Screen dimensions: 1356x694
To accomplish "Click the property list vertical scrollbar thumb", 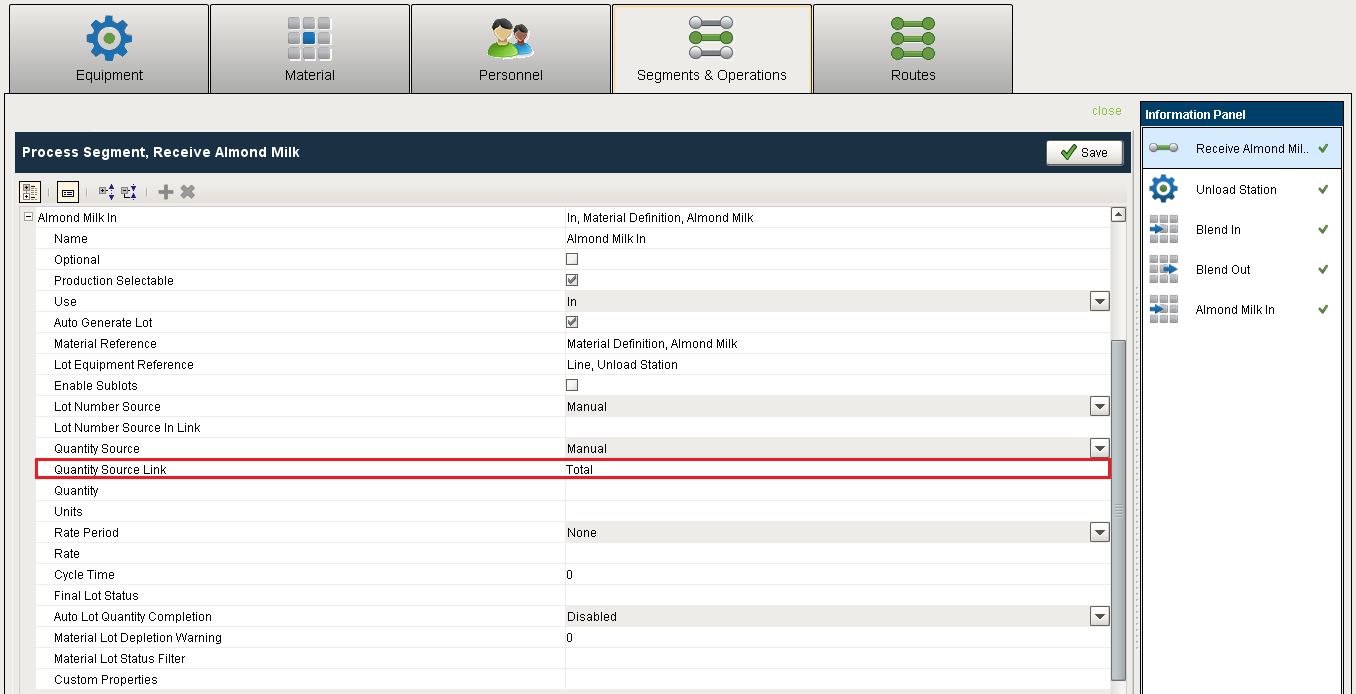I will [x=1118, y=510].
